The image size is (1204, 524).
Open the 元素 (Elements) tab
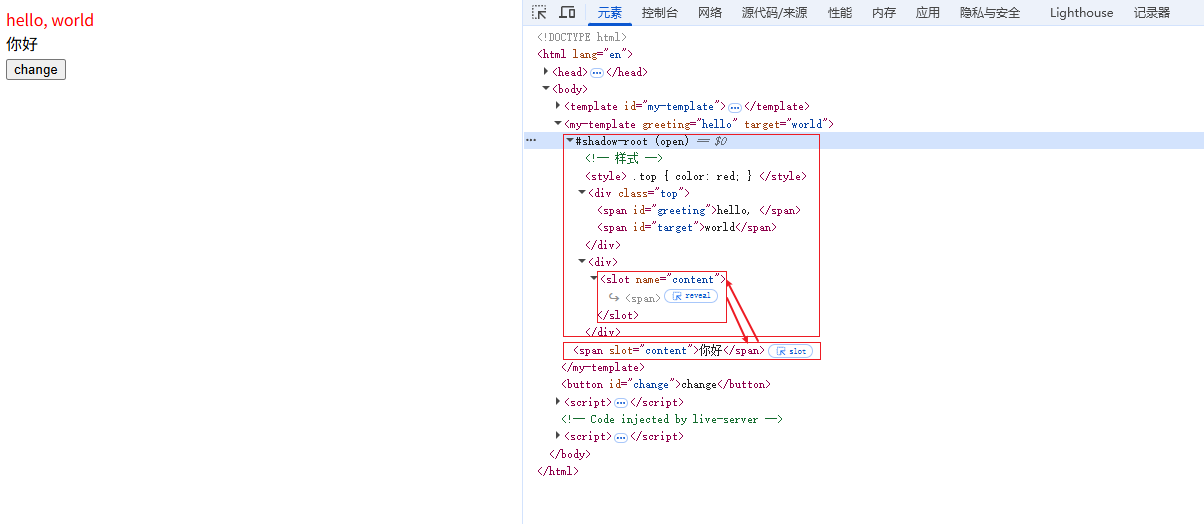click(x=610, y=13)
